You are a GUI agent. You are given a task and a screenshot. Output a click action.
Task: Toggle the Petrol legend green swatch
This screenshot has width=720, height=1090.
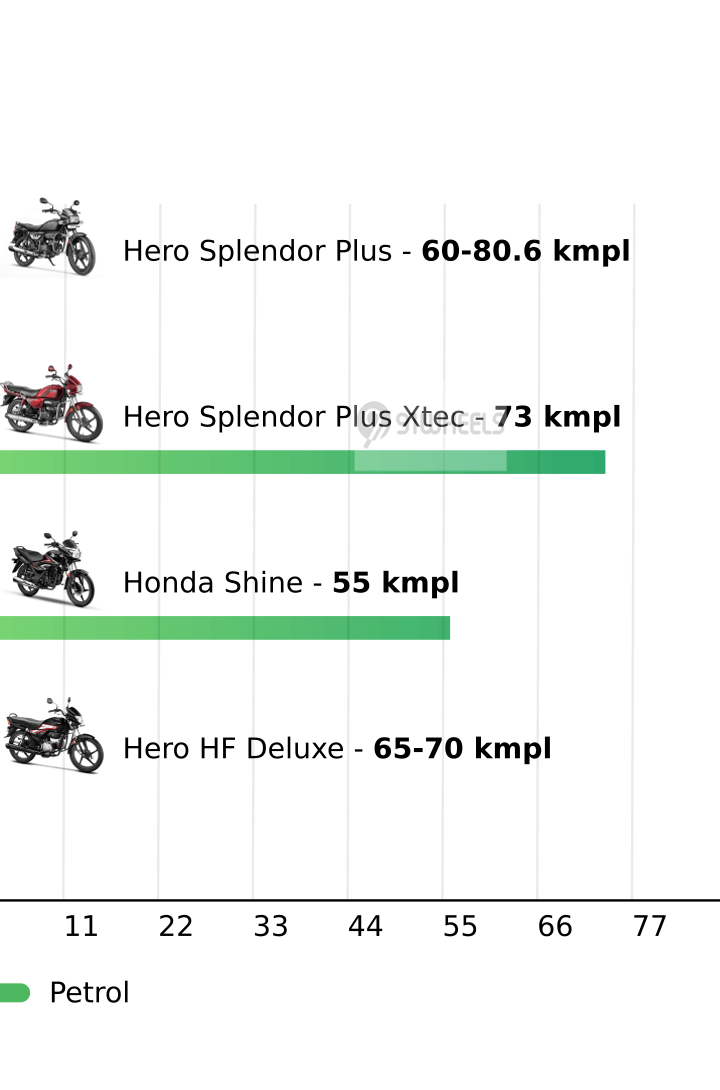[x=14, y=993]
